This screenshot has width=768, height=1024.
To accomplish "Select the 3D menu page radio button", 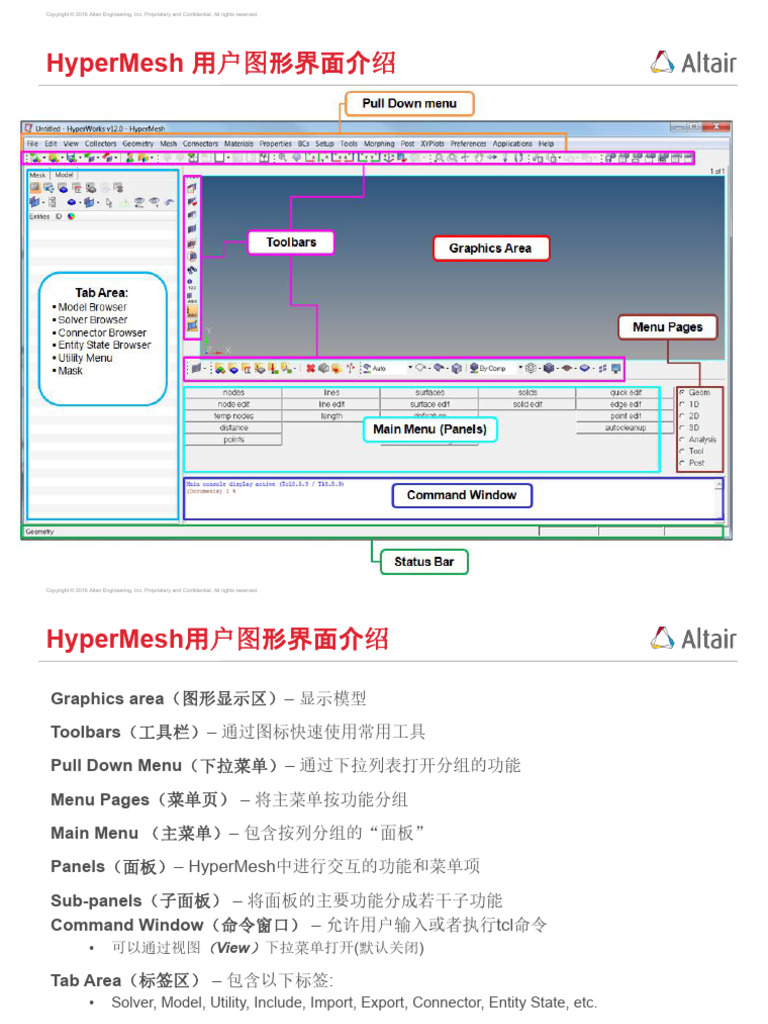I will 682,428.
